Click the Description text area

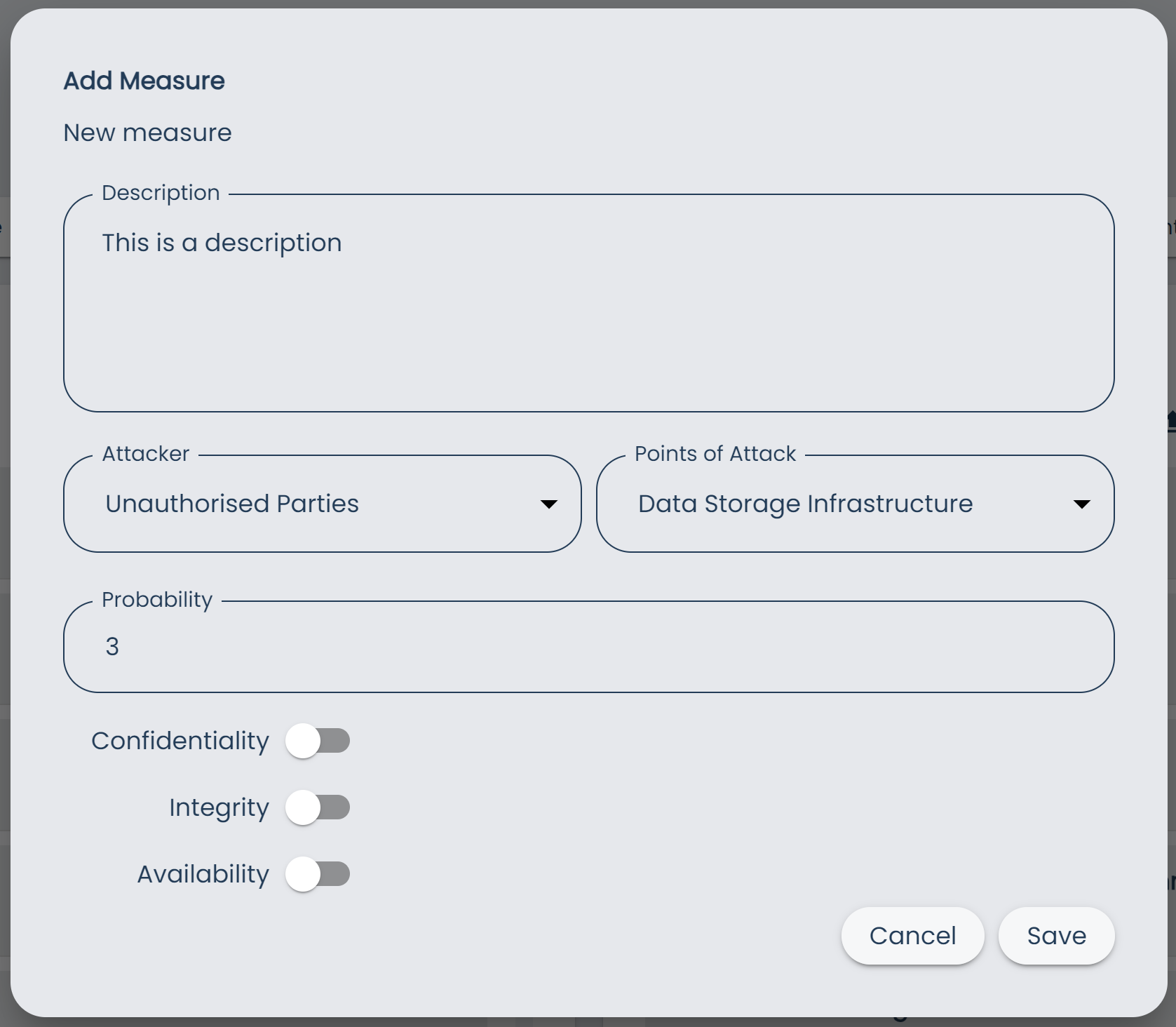[x=589, y=302]
